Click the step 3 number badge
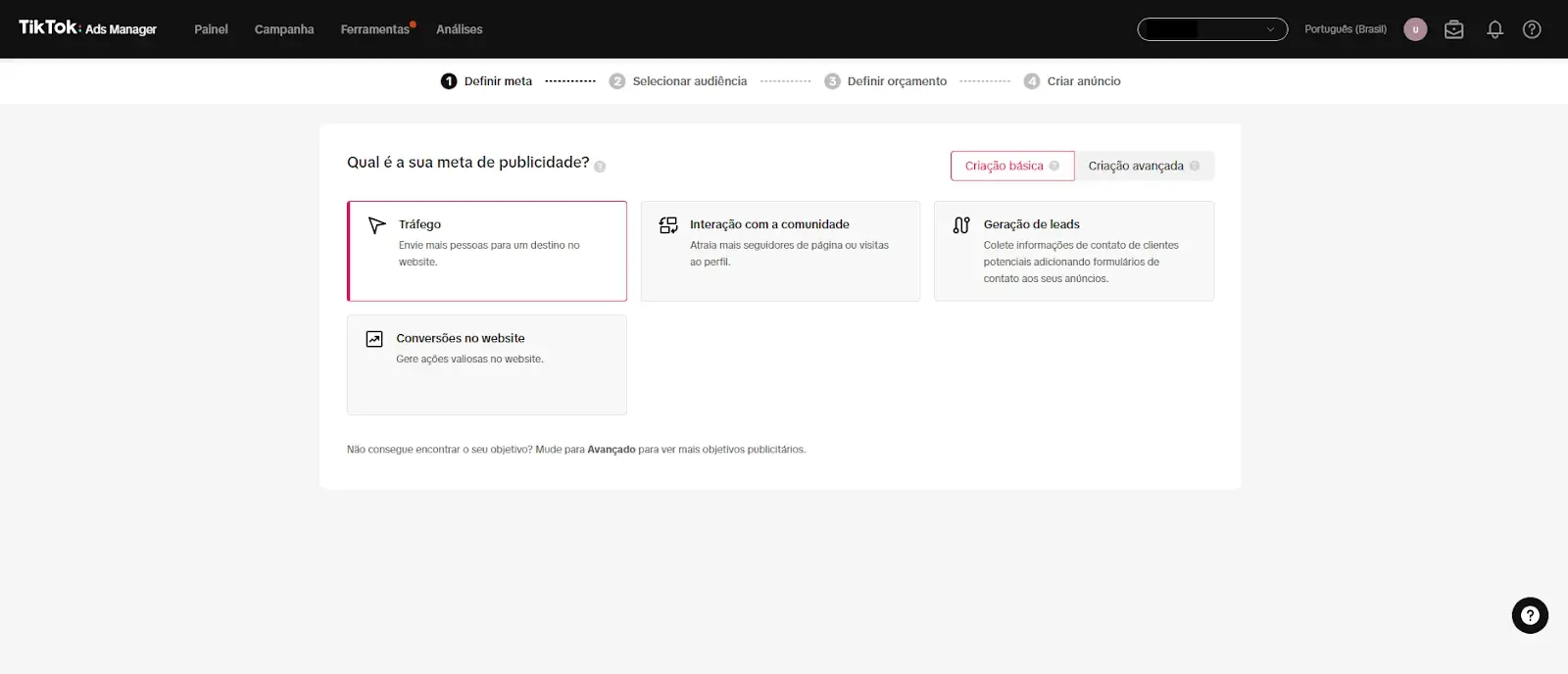 point(832,81)
